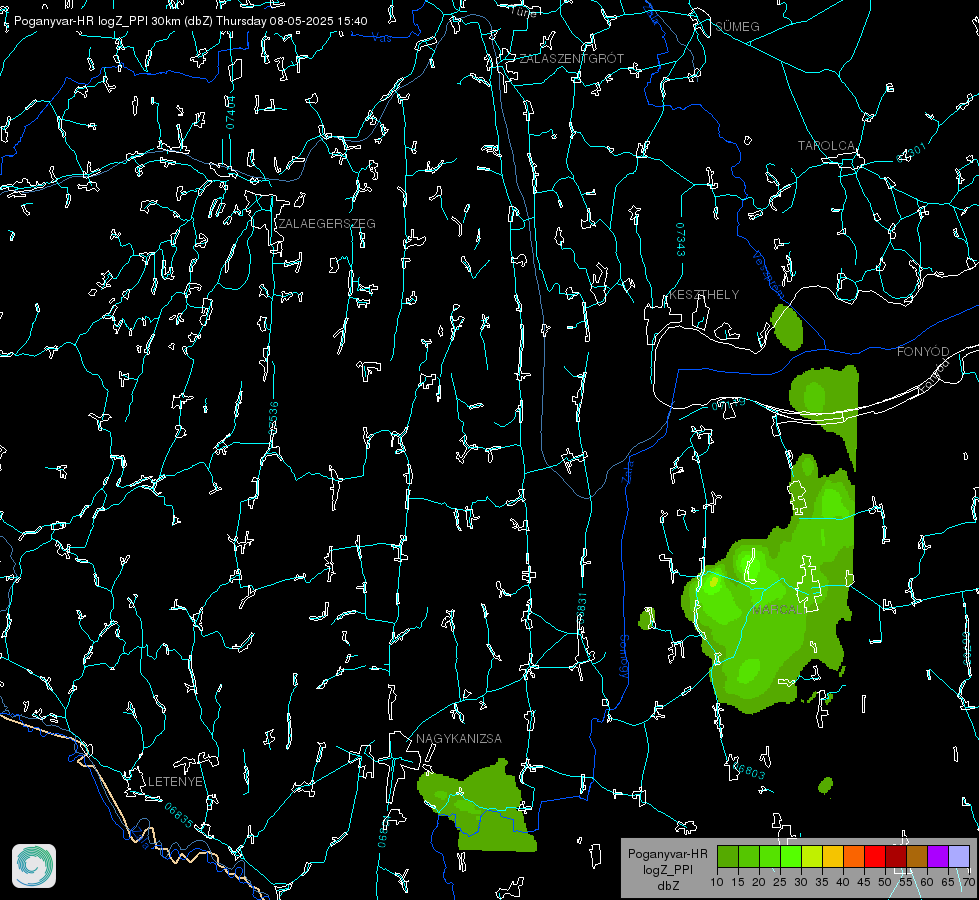
Task: Select the 40–45 dBZ orange swatch
Action: pyautogui.click(x=854, y=857)
